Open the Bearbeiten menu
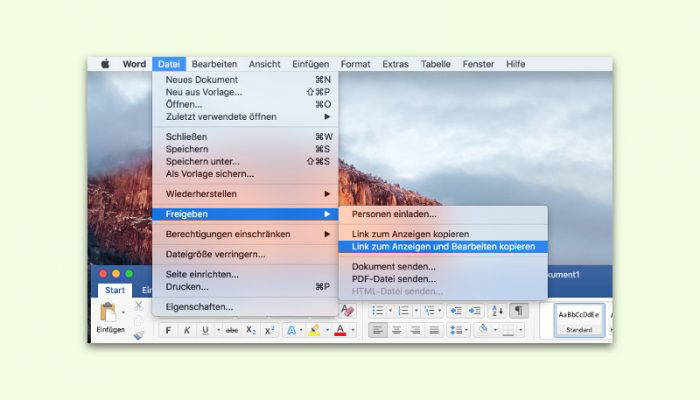This screenshot has width=700, height=400. click(x=214, y=64)
